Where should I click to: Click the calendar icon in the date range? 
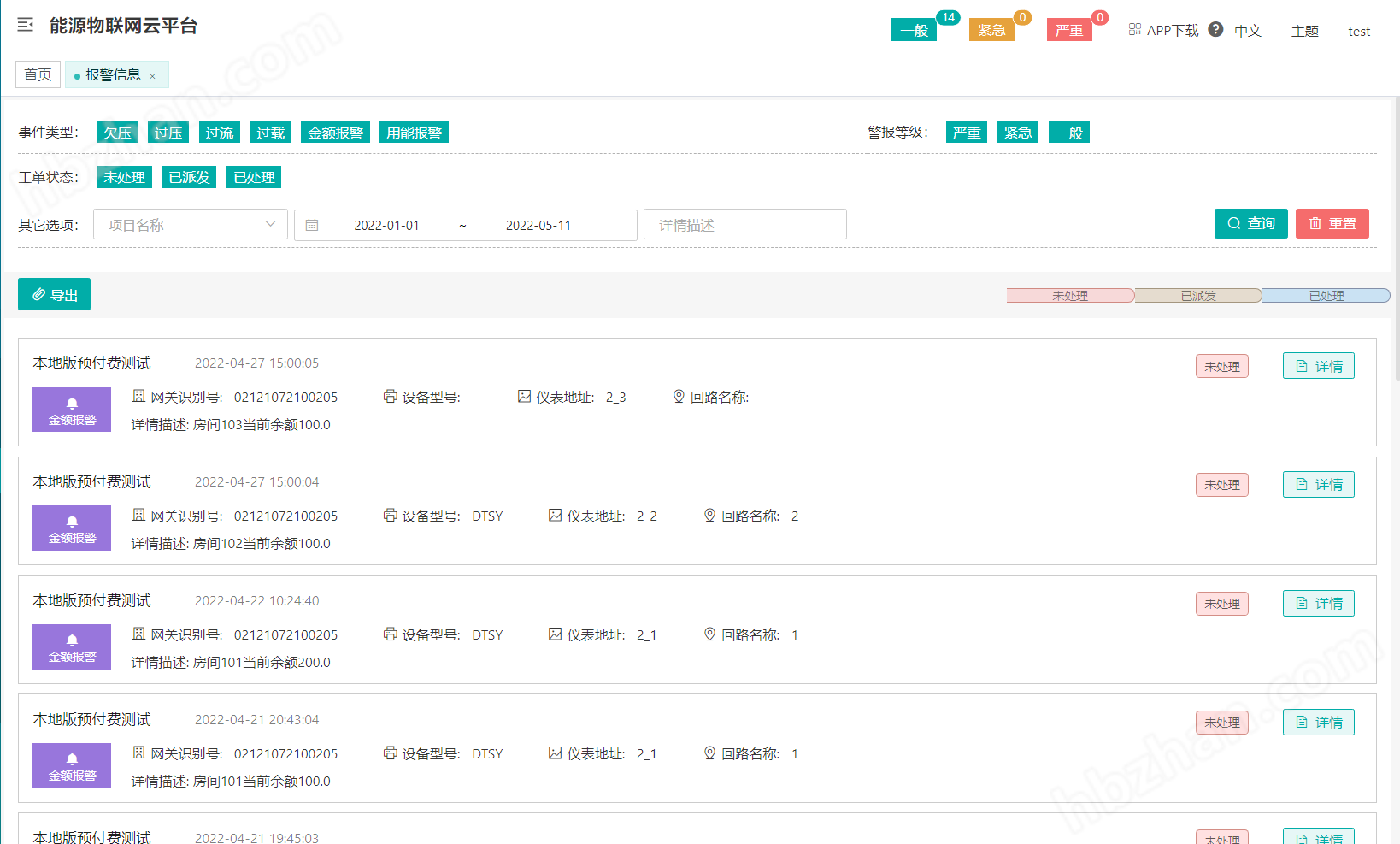click(x=312, y=225)
